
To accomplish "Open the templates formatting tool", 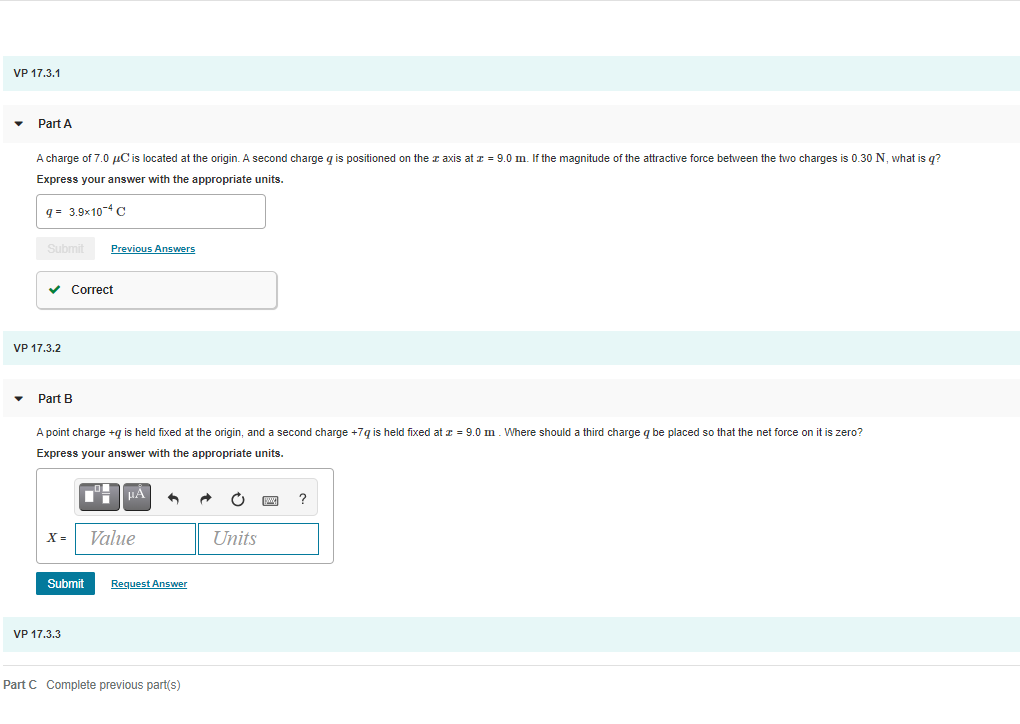I will coord(100,497).
